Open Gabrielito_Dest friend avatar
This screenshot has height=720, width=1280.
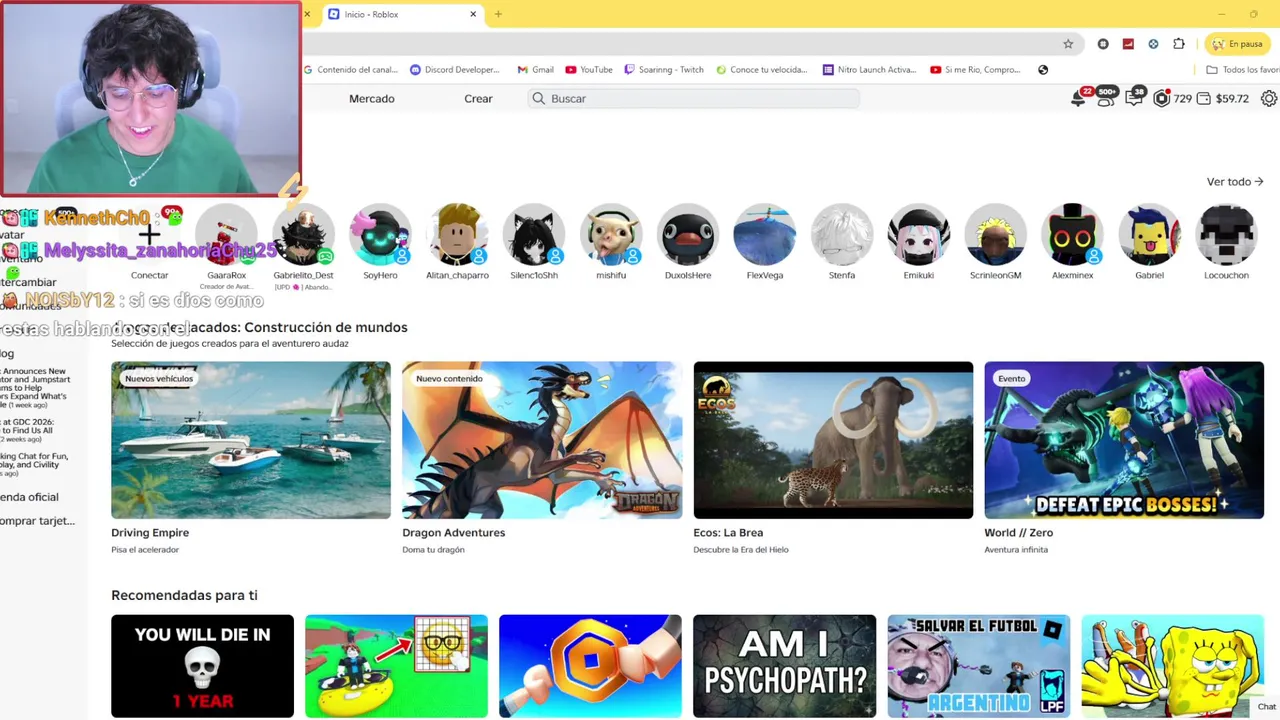(x=303, y=236)
